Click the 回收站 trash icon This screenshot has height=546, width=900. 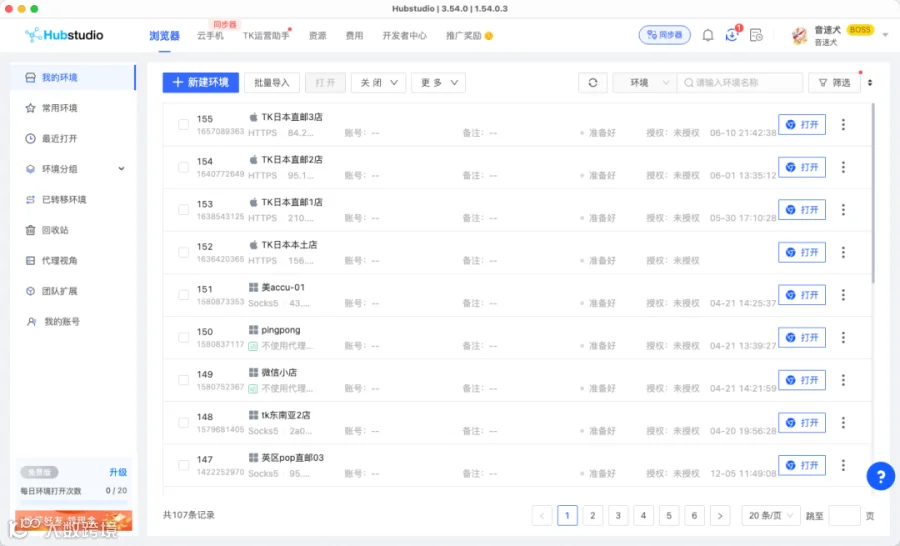[30, 230]
